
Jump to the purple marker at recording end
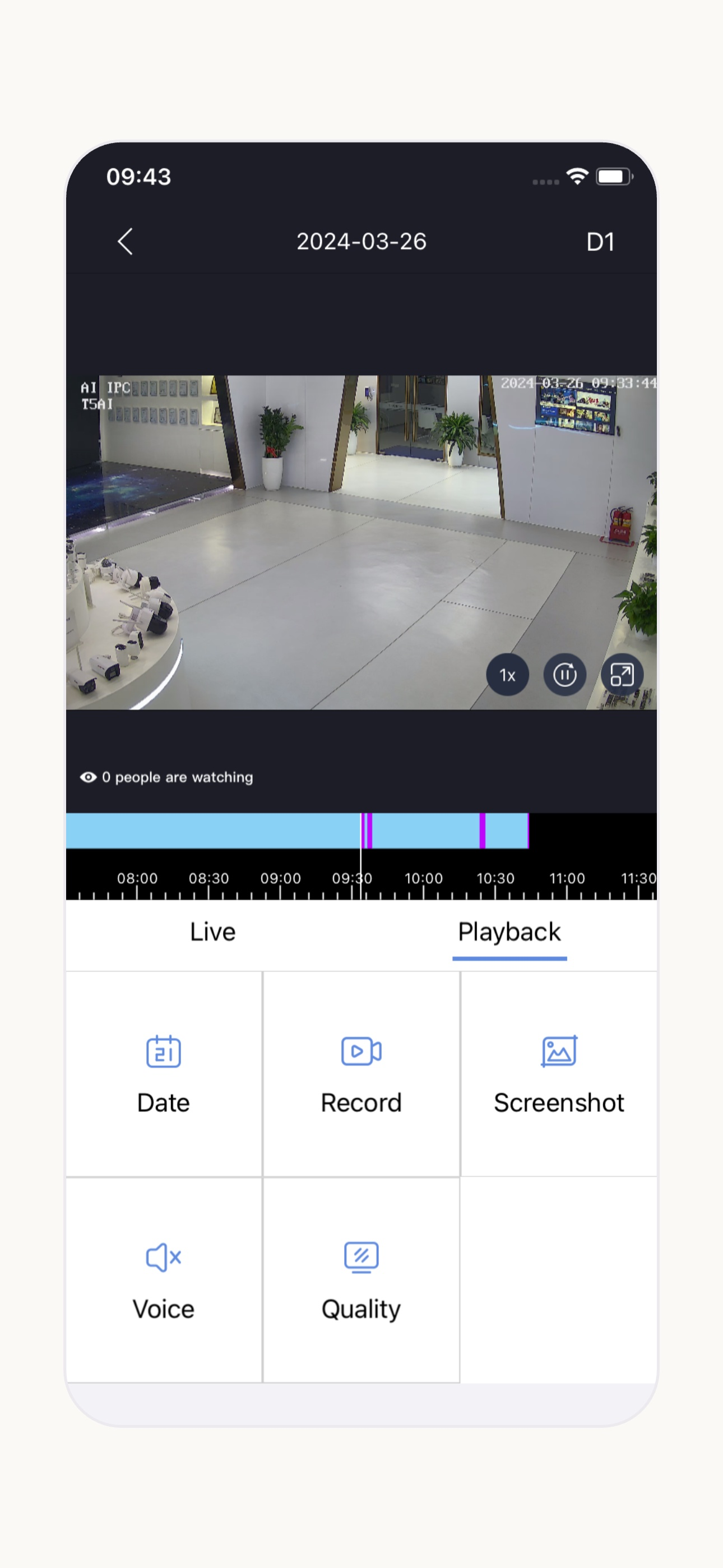click(529, 831)
